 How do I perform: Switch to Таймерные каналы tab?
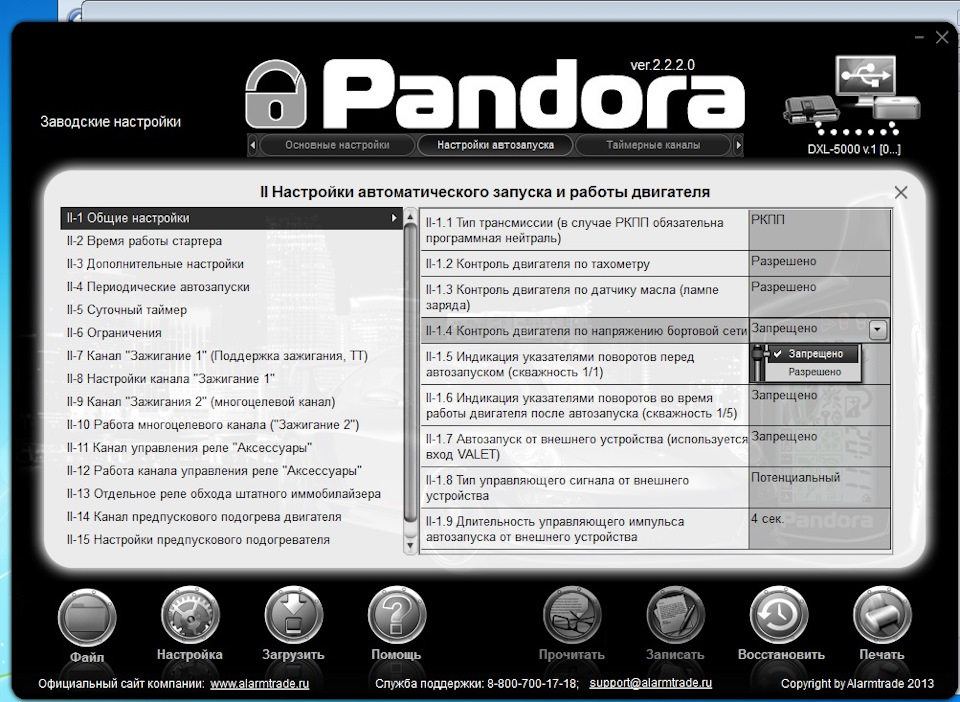tap(652, 145)
